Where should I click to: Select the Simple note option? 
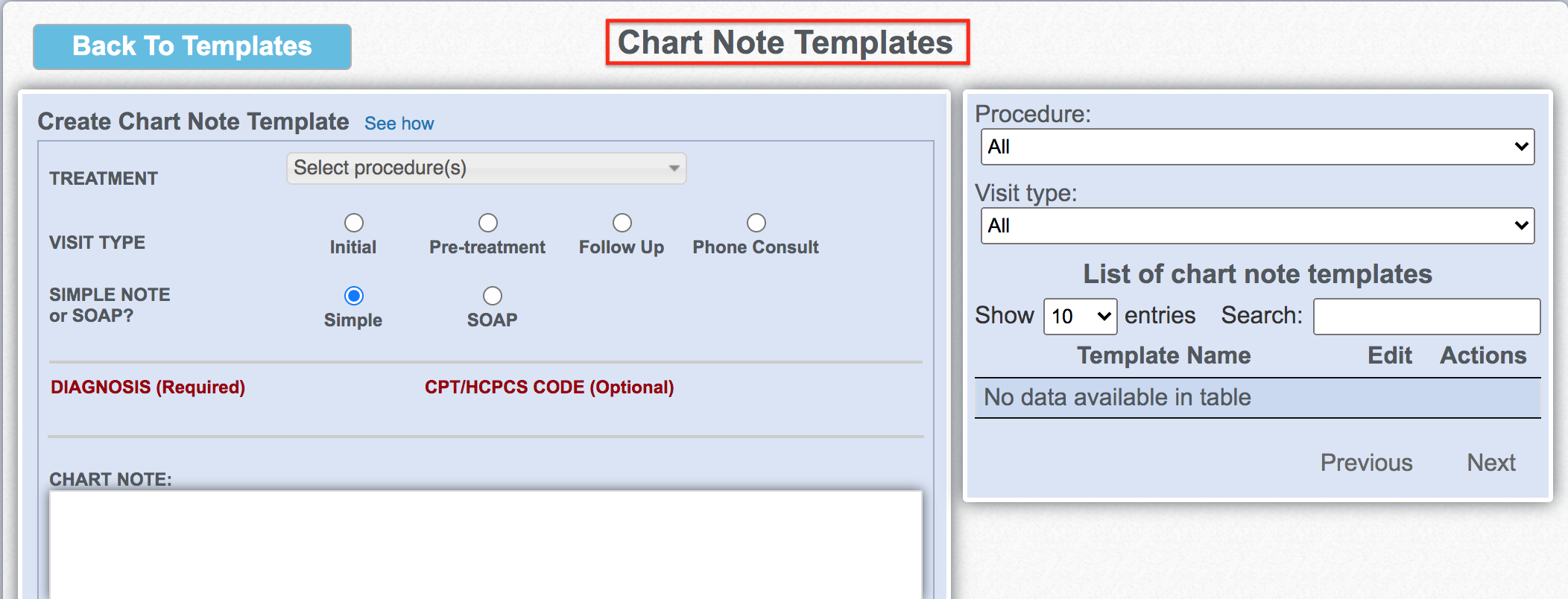(x=354, y=296)
